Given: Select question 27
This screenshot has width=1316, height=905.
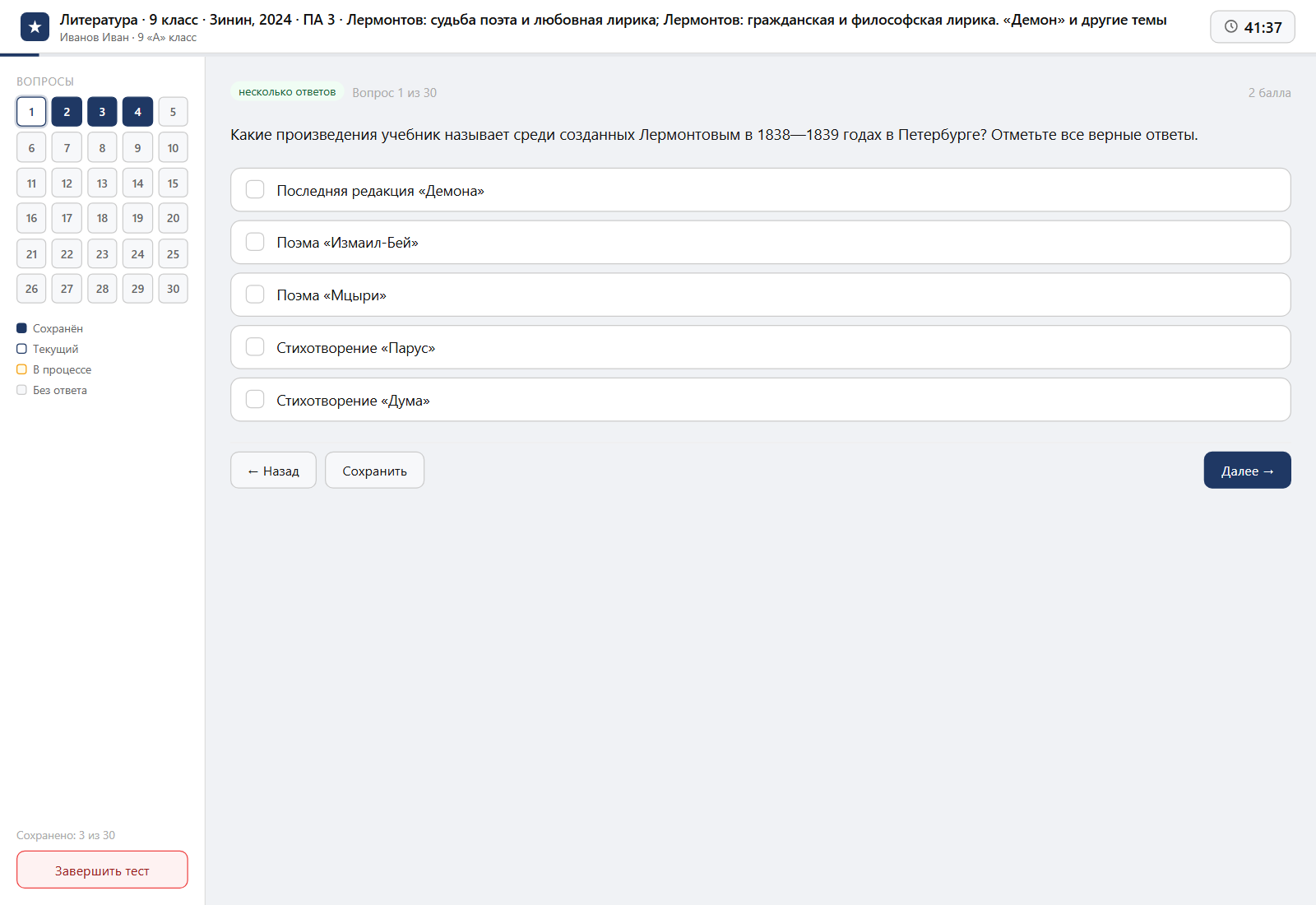Looking at the screenshot, I should click(67, 289).
